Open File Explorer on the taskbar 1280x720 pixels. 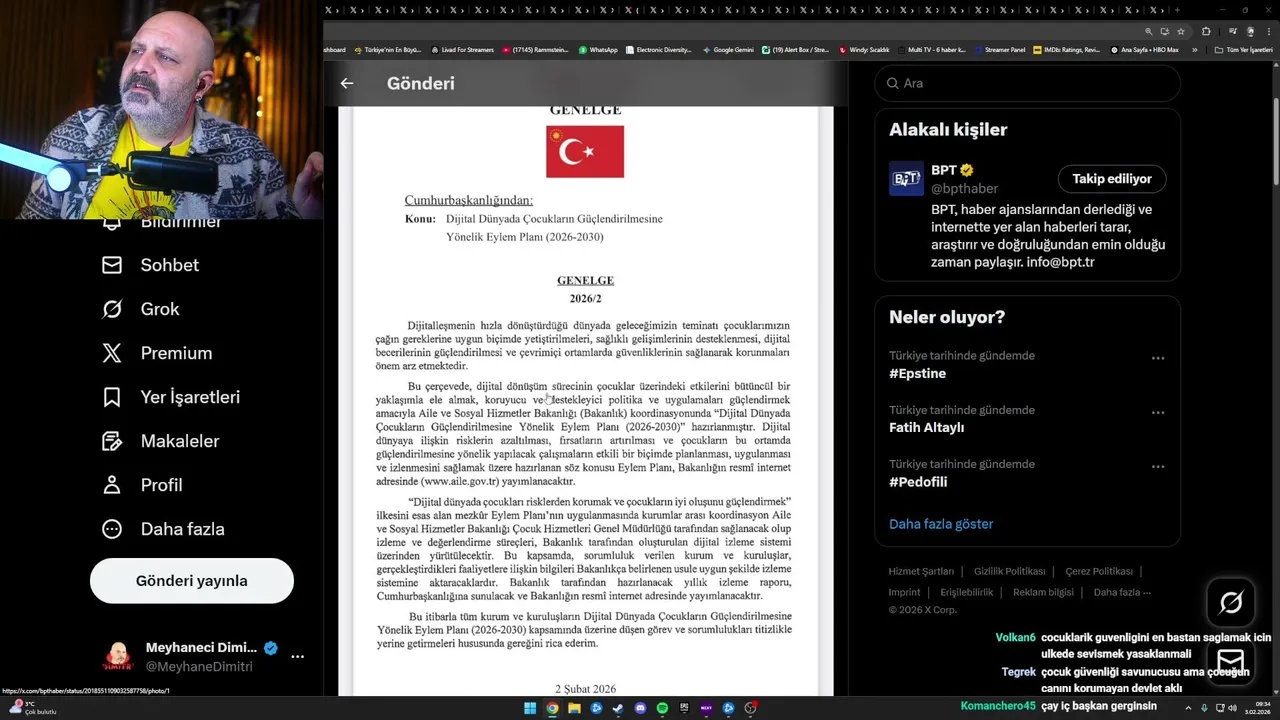574,708
